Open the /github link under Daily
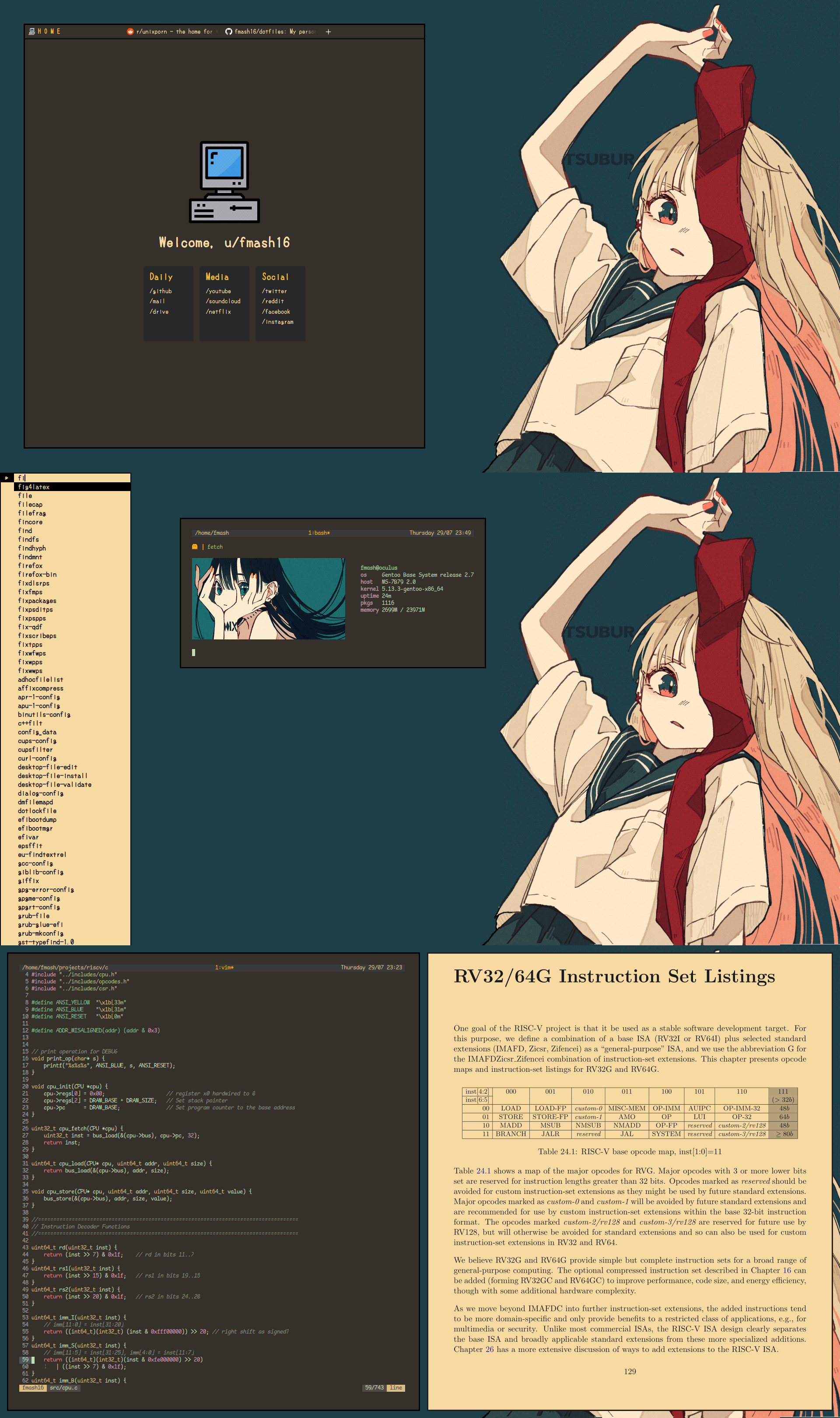Viewport: 840px width, 1418px height. point(161,291)
